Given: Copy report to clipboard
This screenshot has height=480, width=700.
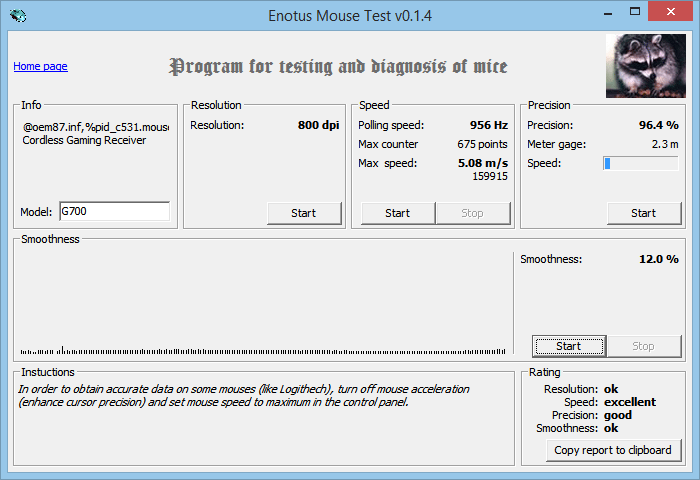Looking at the screenshot, I should click(x=613, y=450).
